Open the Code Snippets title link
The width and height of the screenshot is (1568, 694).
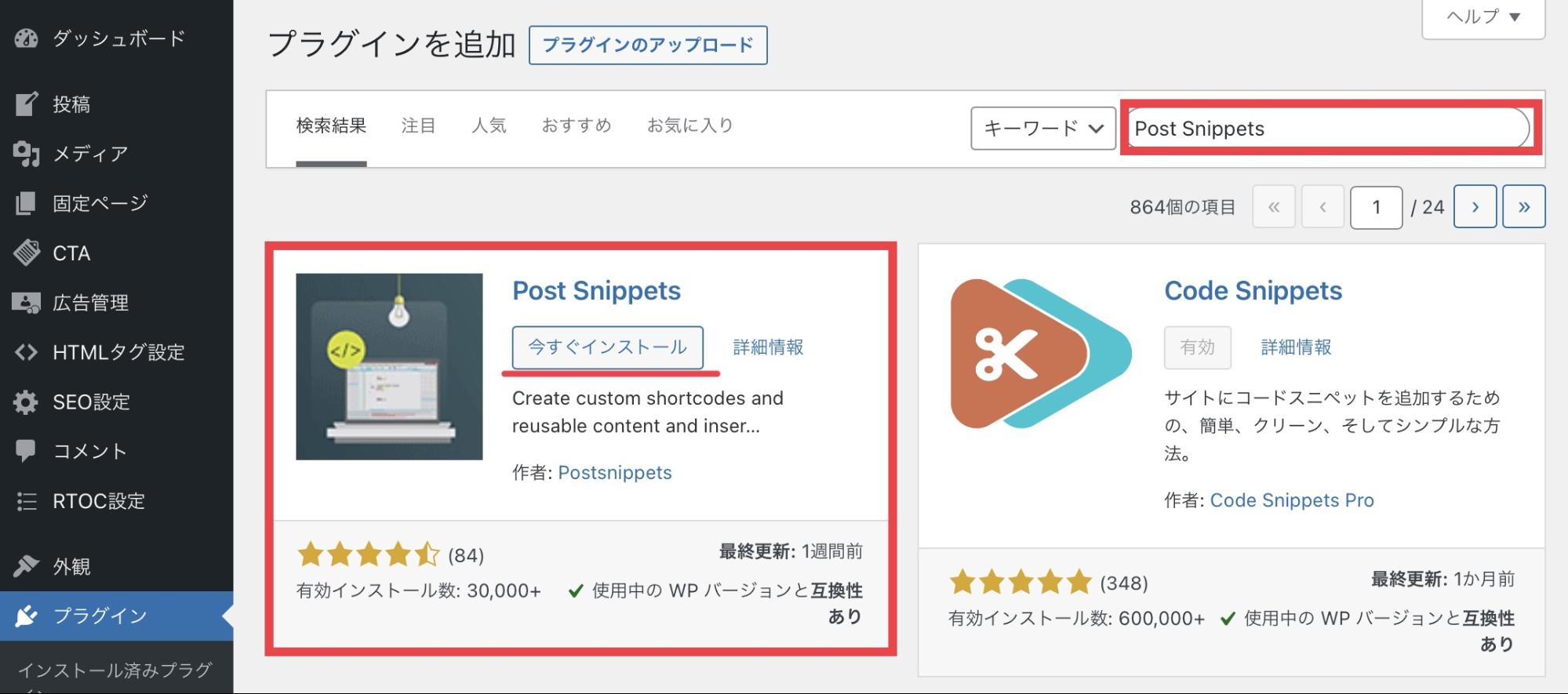tap(1253, 291)
